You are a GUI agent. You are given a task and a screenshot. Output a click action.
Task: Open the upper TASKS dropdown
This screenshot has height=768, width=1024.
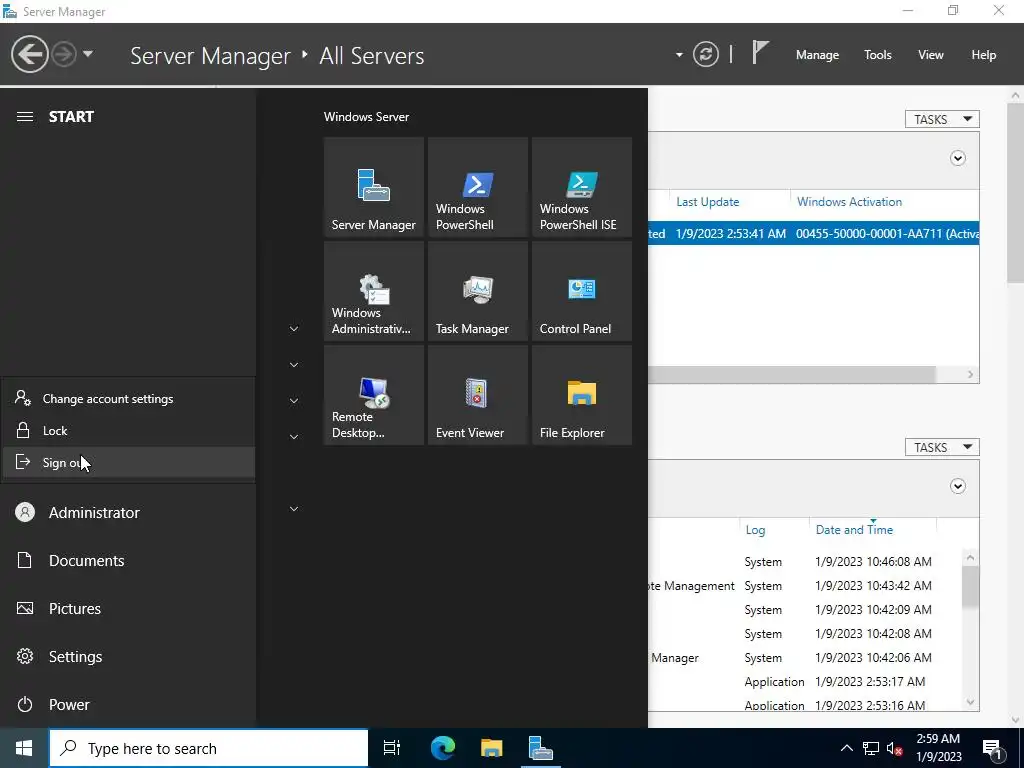click(x=942, y=120)
